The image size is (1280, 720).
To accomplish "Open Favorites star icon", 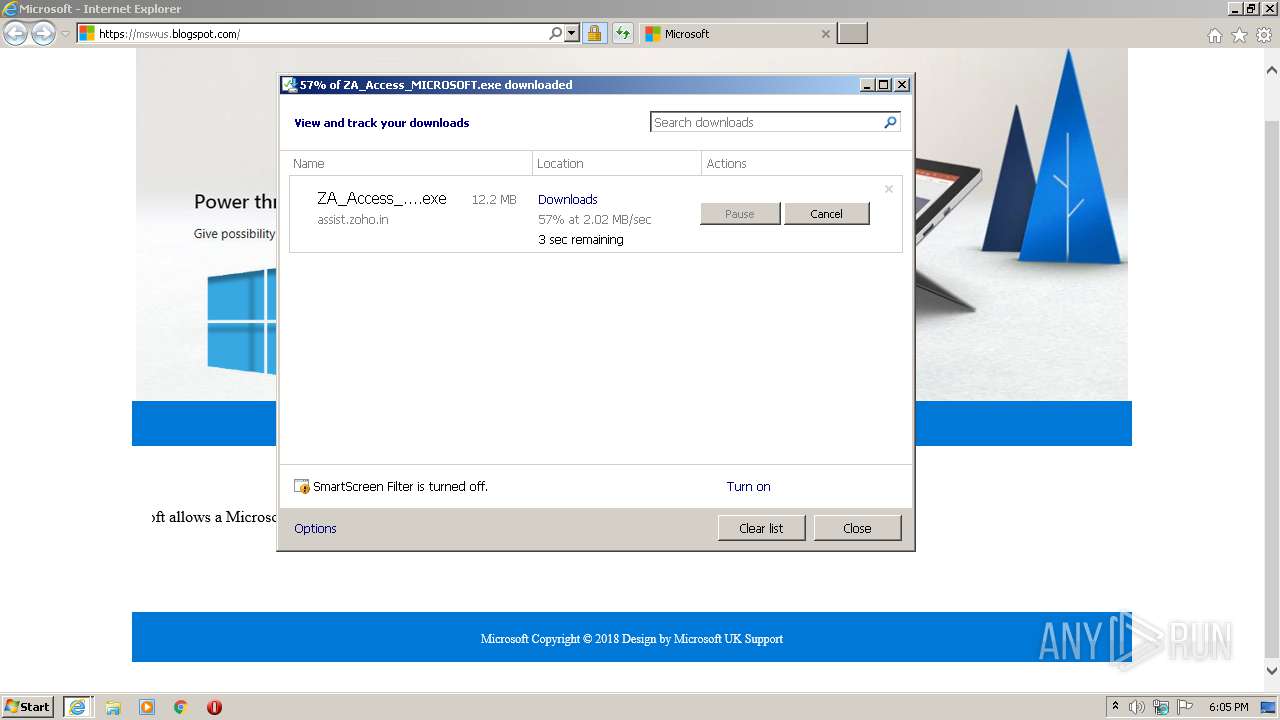I will click(1239, 35).
